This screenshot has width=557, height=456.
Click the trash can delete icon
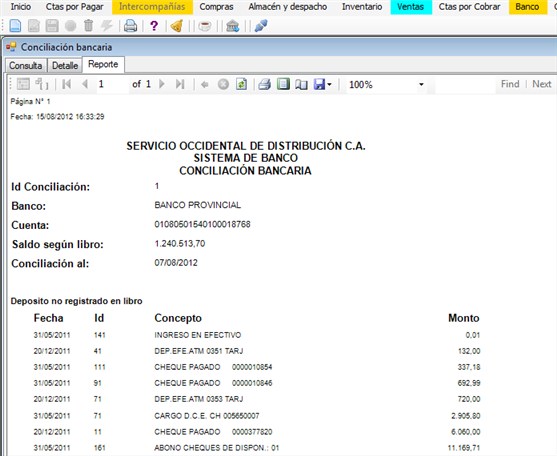pyautogui.click(x=88, y=26)
